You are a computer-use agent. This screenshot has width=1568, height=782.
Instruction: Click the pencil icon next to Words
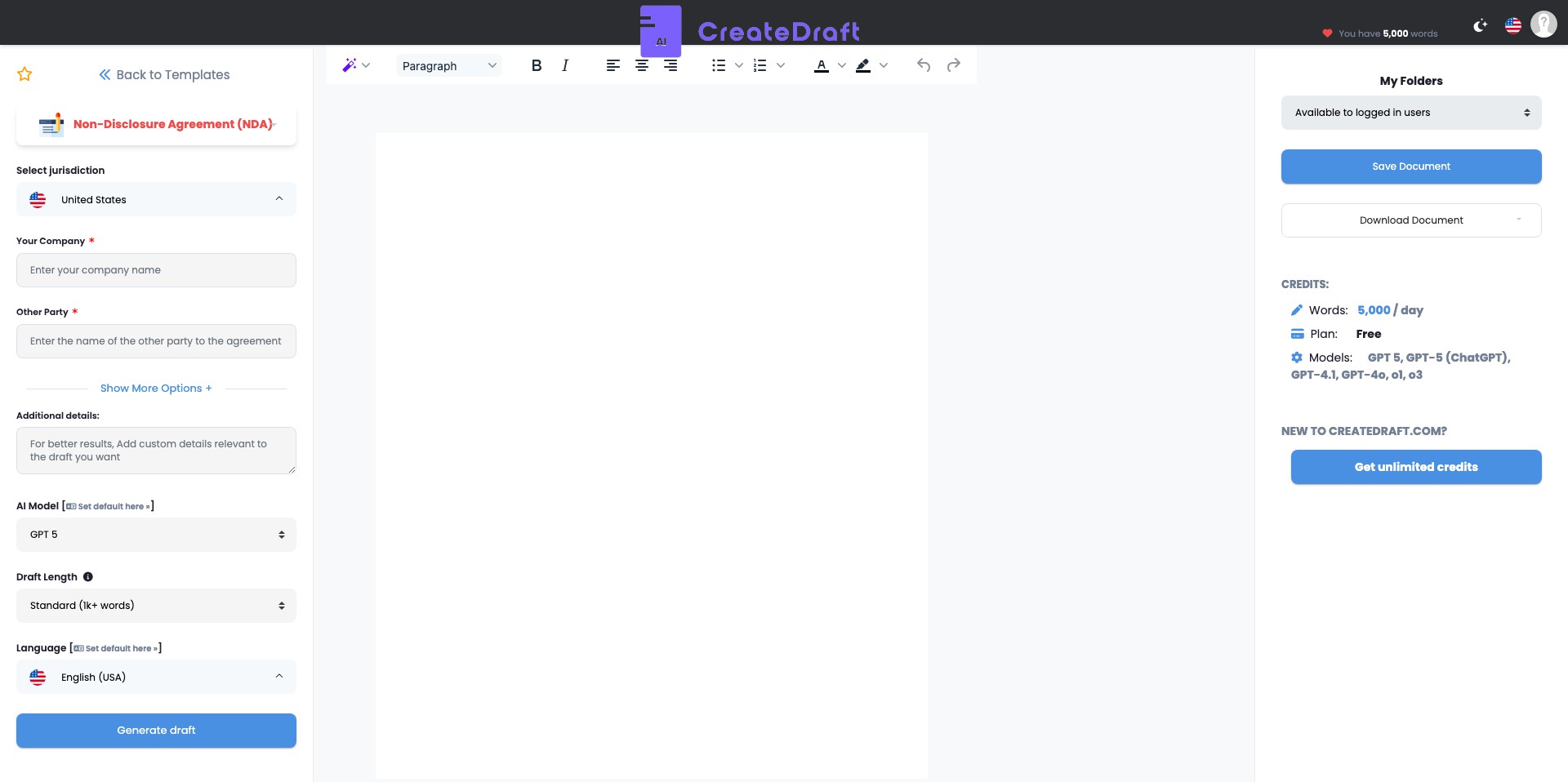click(x=1297, y=310)
